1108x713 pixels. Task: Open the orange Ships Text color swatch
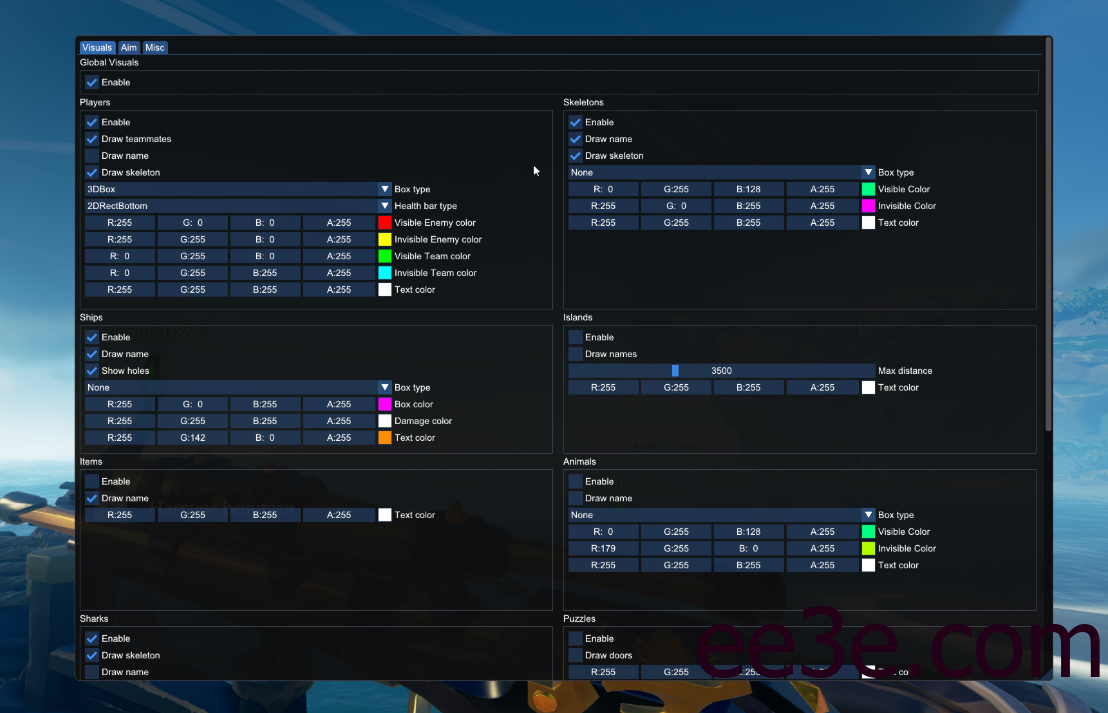(x=385, y=438)
